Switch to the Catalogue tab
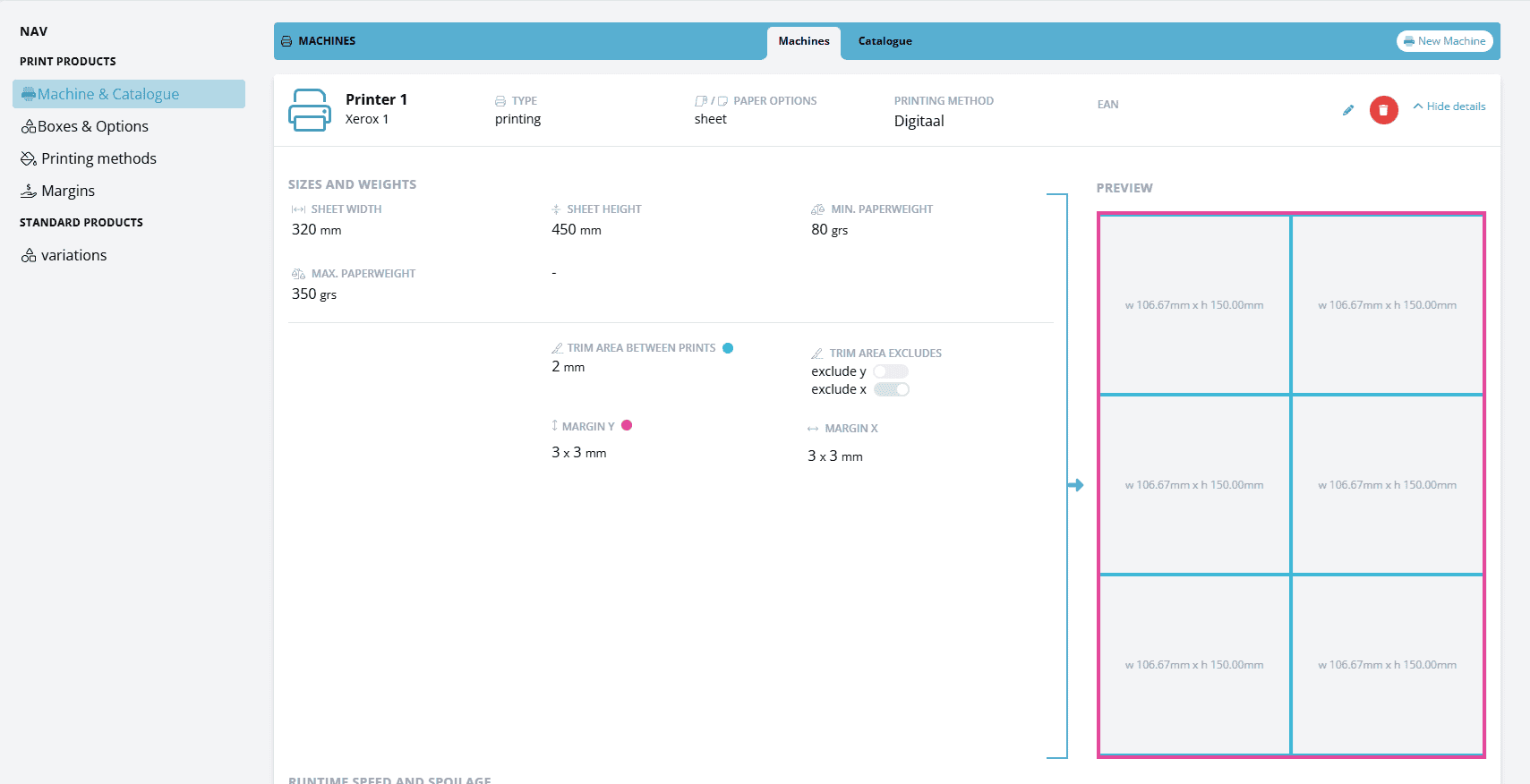This screenshot has width=1530, height=784. click(x=885, y=41)
